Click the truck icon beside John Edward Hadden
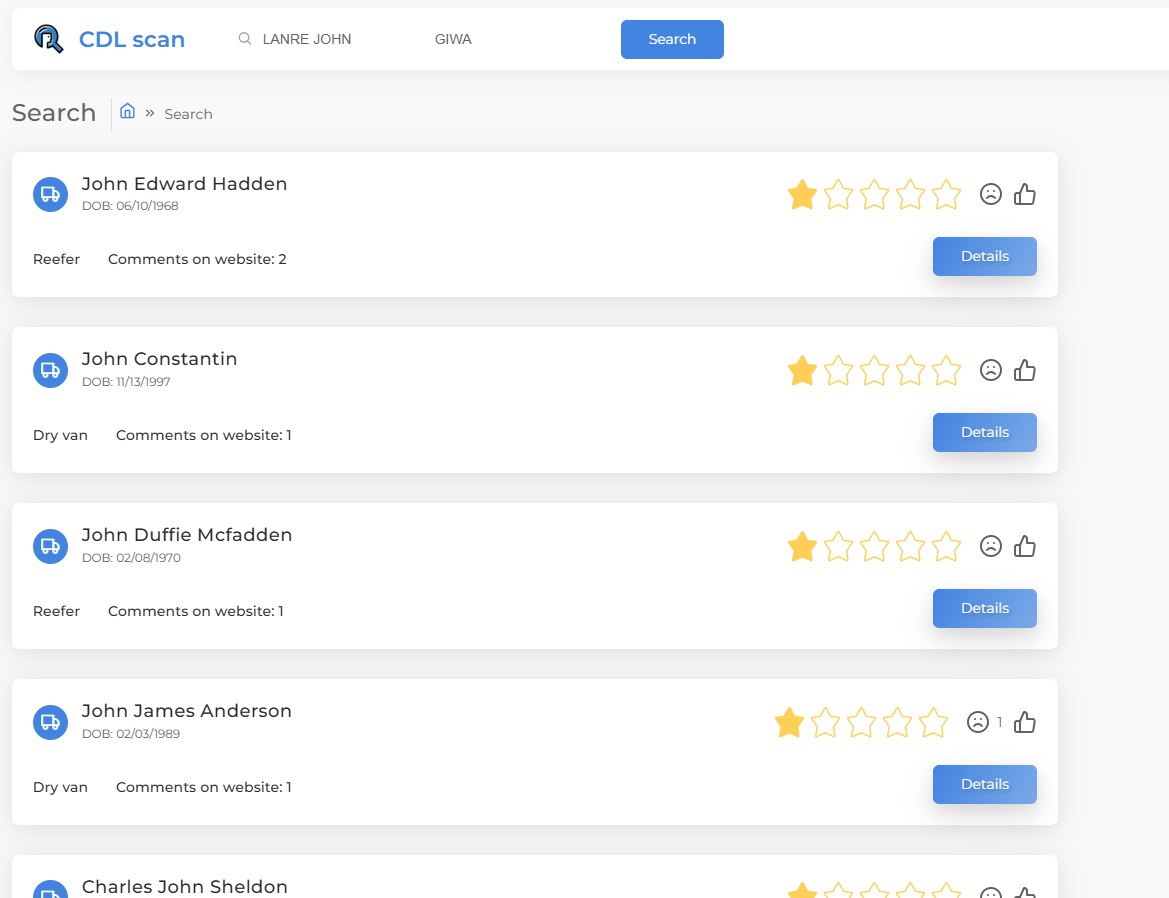1169x898 pixels. click(50, 195)
